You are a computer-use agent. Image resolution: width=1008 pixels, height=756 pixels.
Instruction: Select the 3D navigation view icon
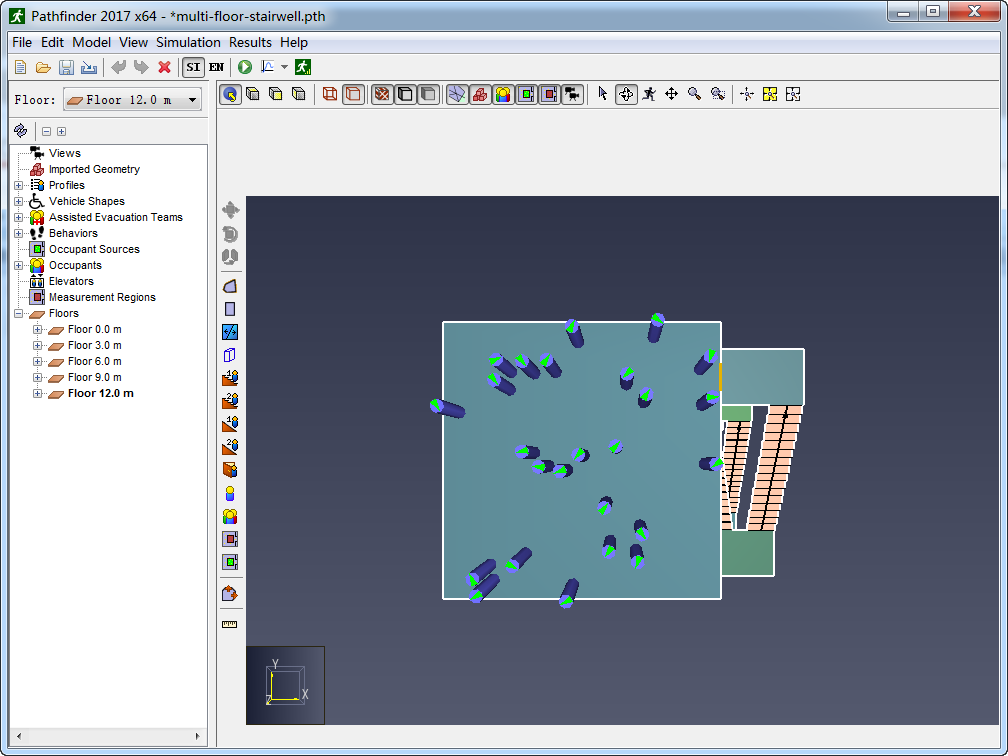[x=230, y=94]
